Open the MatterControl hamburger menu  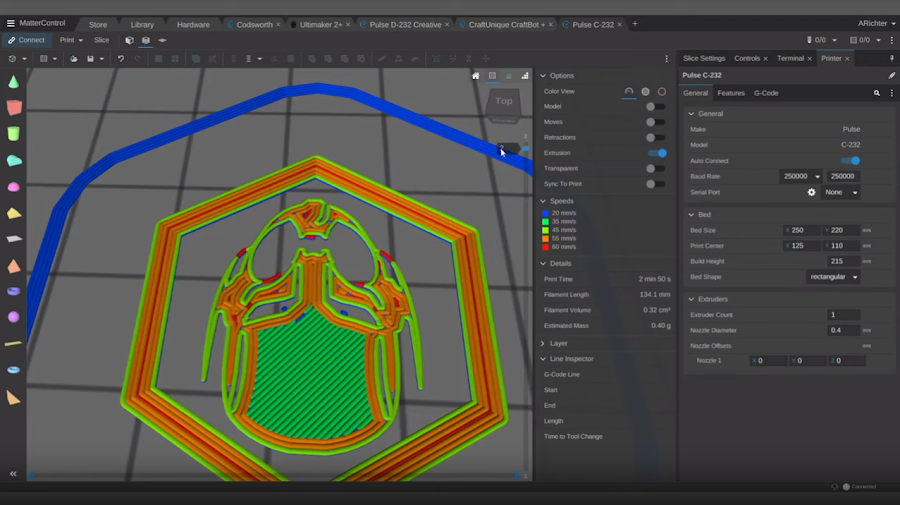coord(10,23)
